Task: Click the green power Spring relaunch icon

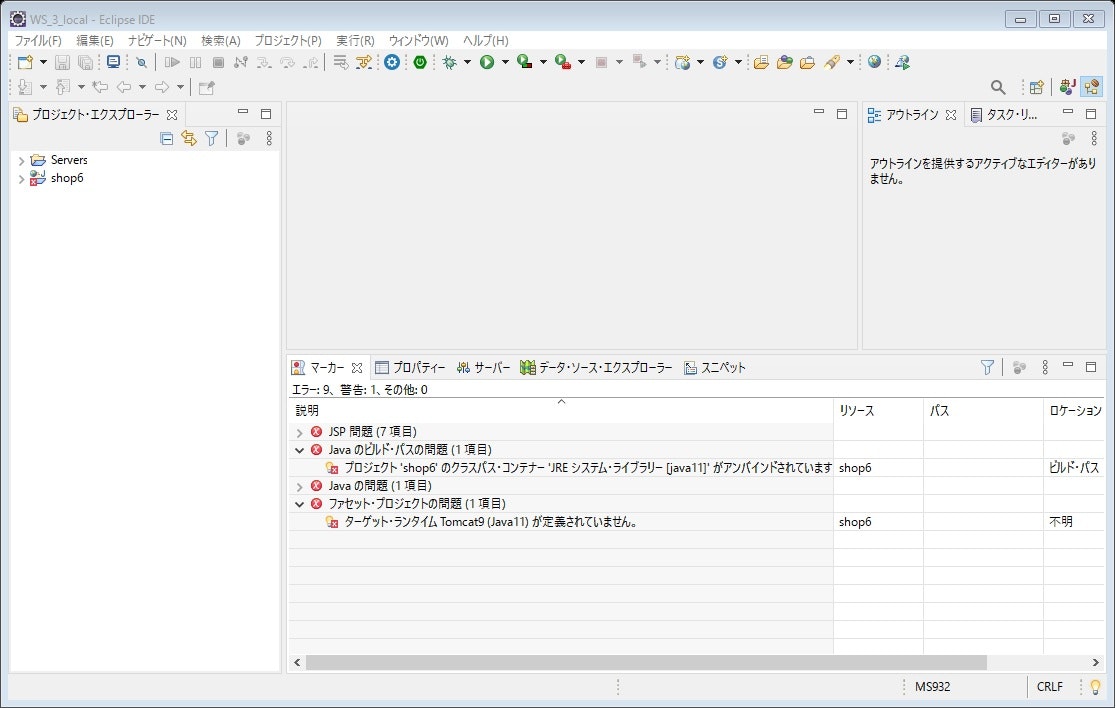Action: tap(420, 63)
